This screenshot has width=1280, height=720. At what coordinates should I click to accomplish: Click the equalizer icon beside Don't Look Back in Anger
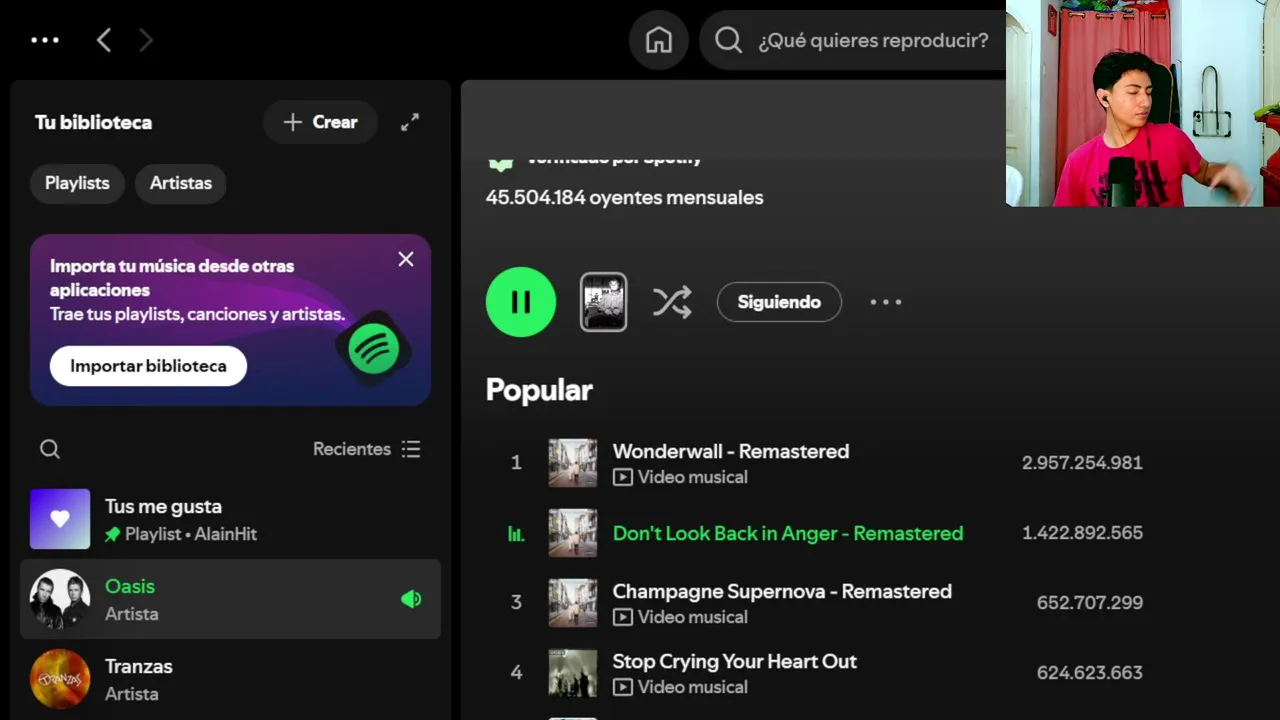tap(516, 534)
